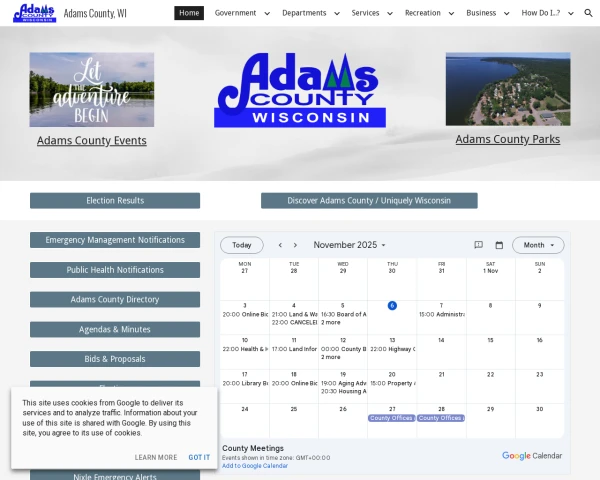The height and width of the screenshot is (480, 600).
Task: Open the calendar date picker icon
Action: pos(499,245)
